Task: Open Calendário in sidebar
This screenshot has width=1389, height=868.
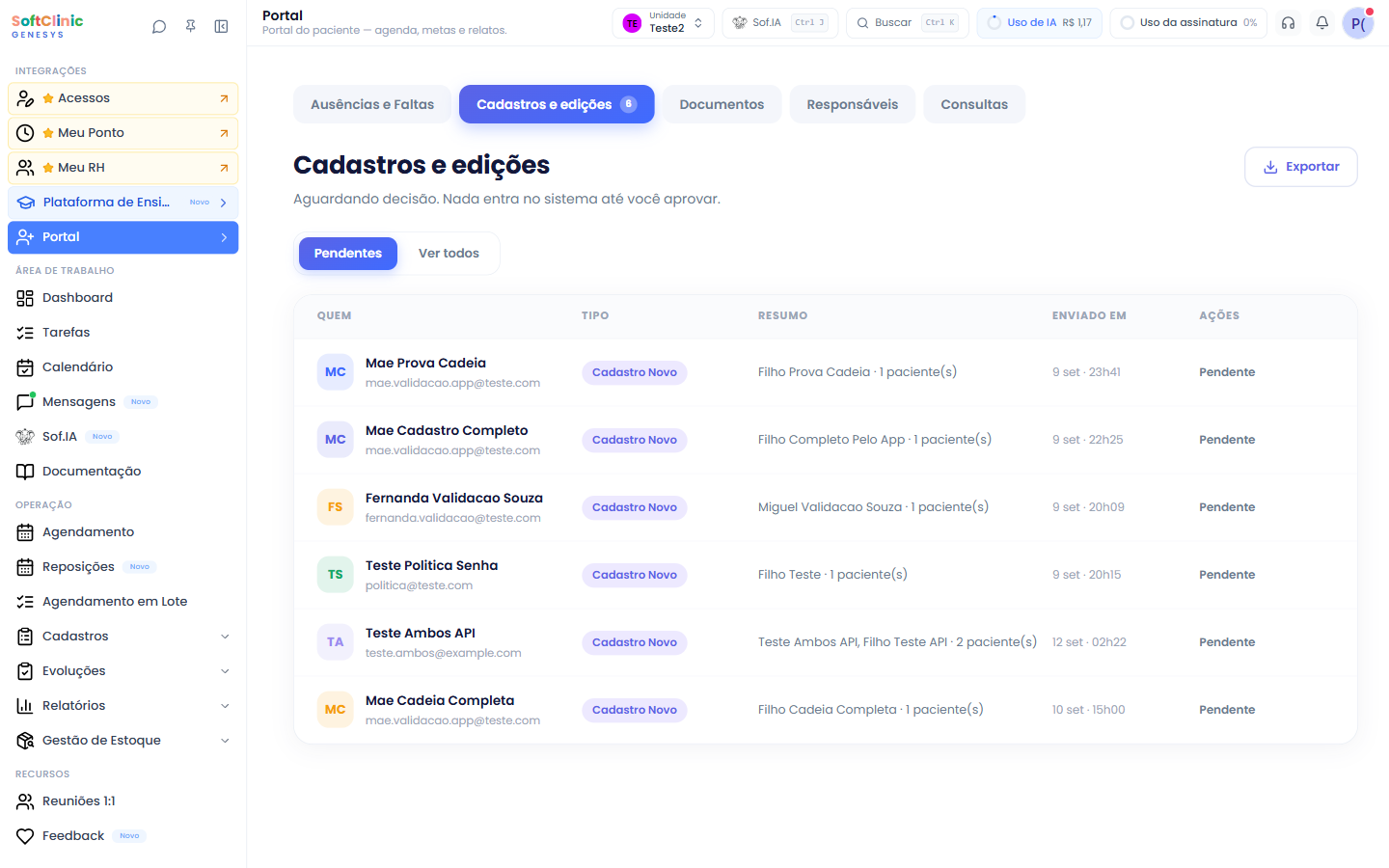Action: 123,367
